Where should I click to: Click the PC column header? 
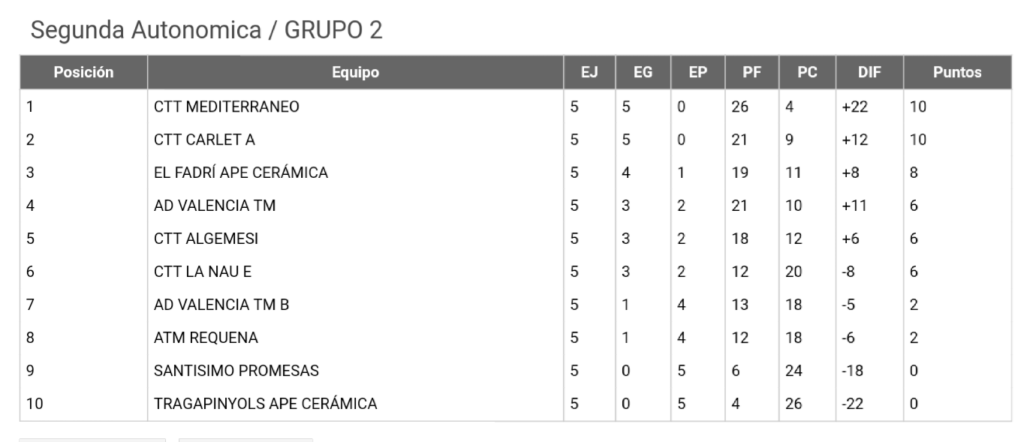pyautogui.click(x=807, y=72)
